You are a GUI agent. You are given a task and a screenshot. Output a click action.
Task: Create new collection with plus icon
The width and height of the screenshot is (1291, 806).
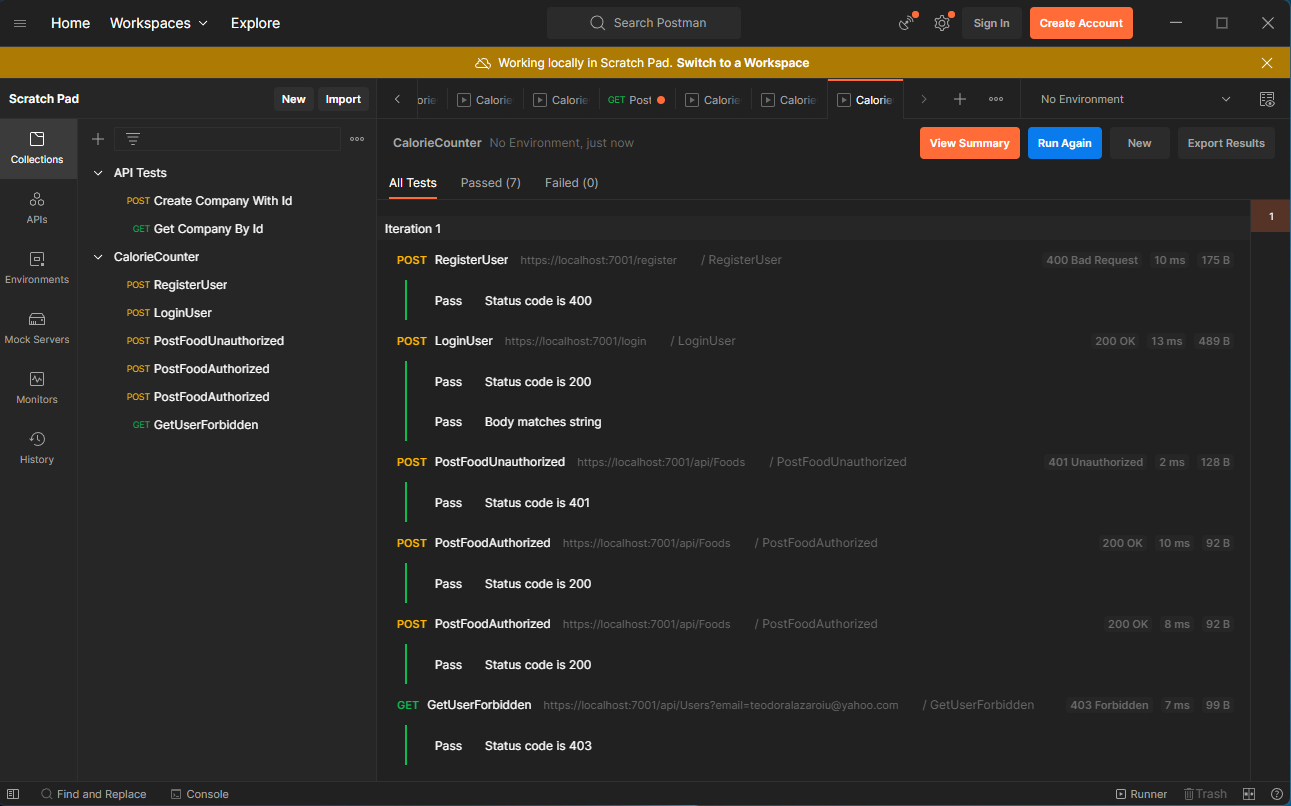point(98,139)
